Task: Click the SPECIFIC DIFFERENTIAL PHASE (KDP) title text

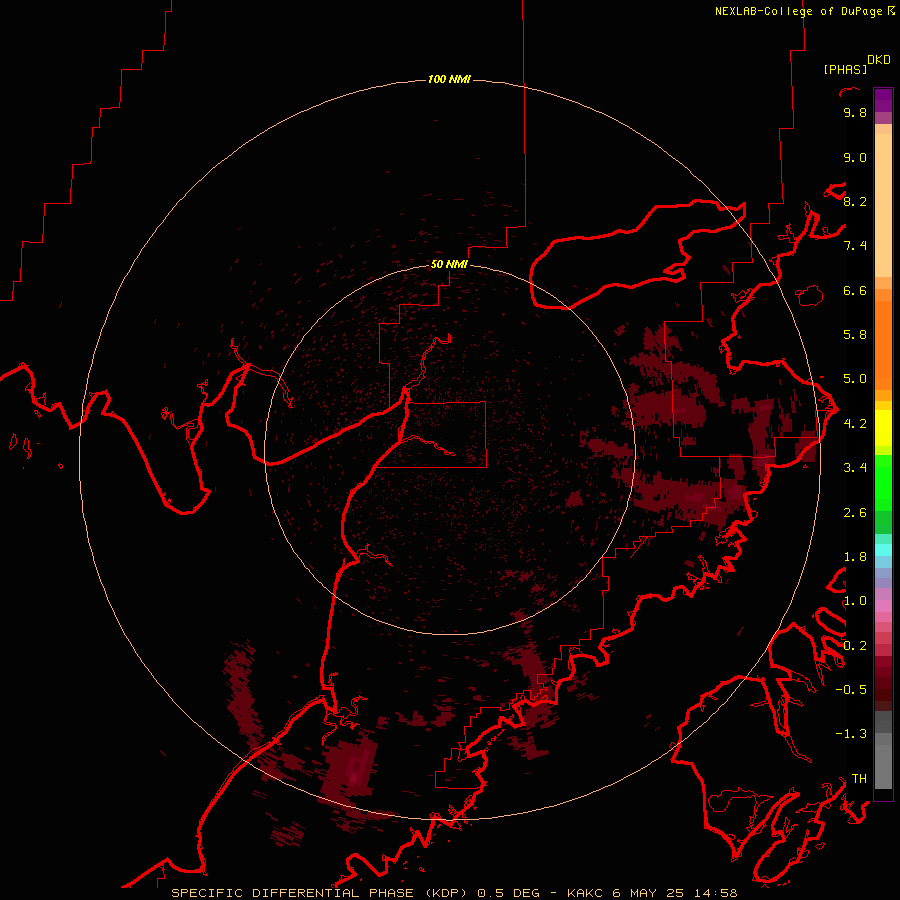Action: click(x=321, y=893)
